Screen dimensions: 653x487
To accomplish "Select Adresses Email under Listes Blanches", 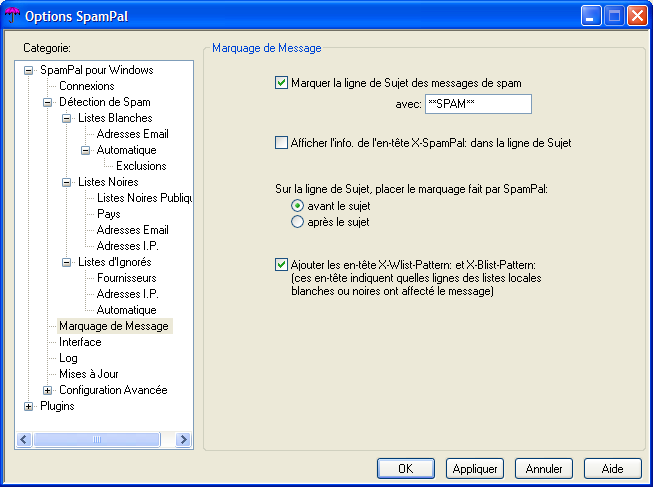I will [132, 134].
